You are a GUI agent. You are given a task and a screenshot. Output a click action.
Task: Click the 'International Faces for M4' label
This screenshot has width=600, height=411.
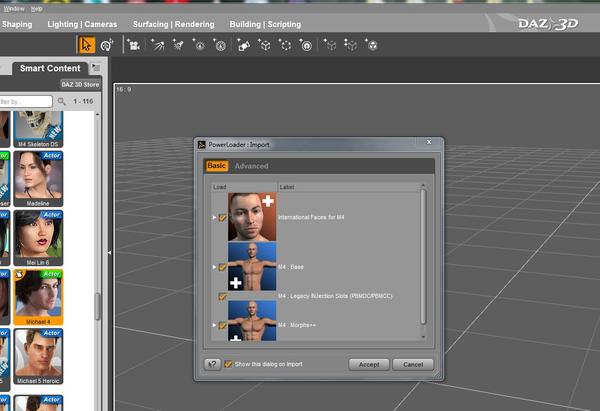311,217
